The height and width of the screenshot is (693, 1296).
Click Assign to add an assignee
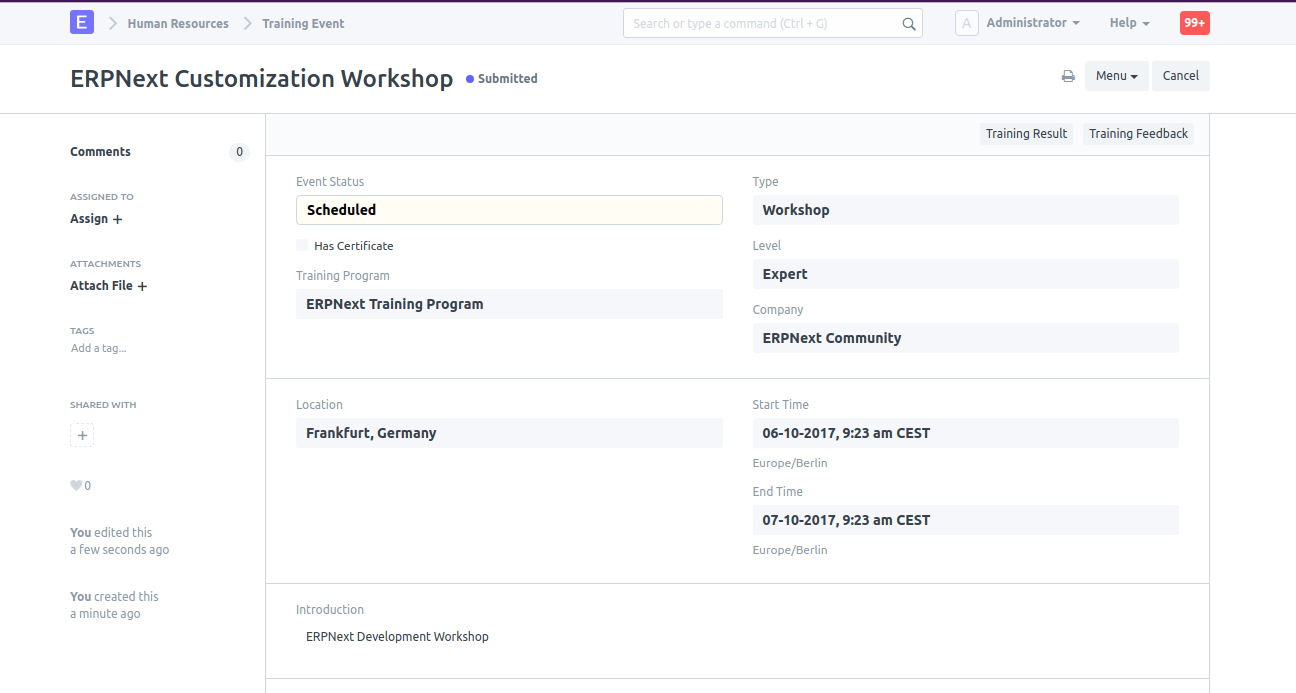(96, 219)
